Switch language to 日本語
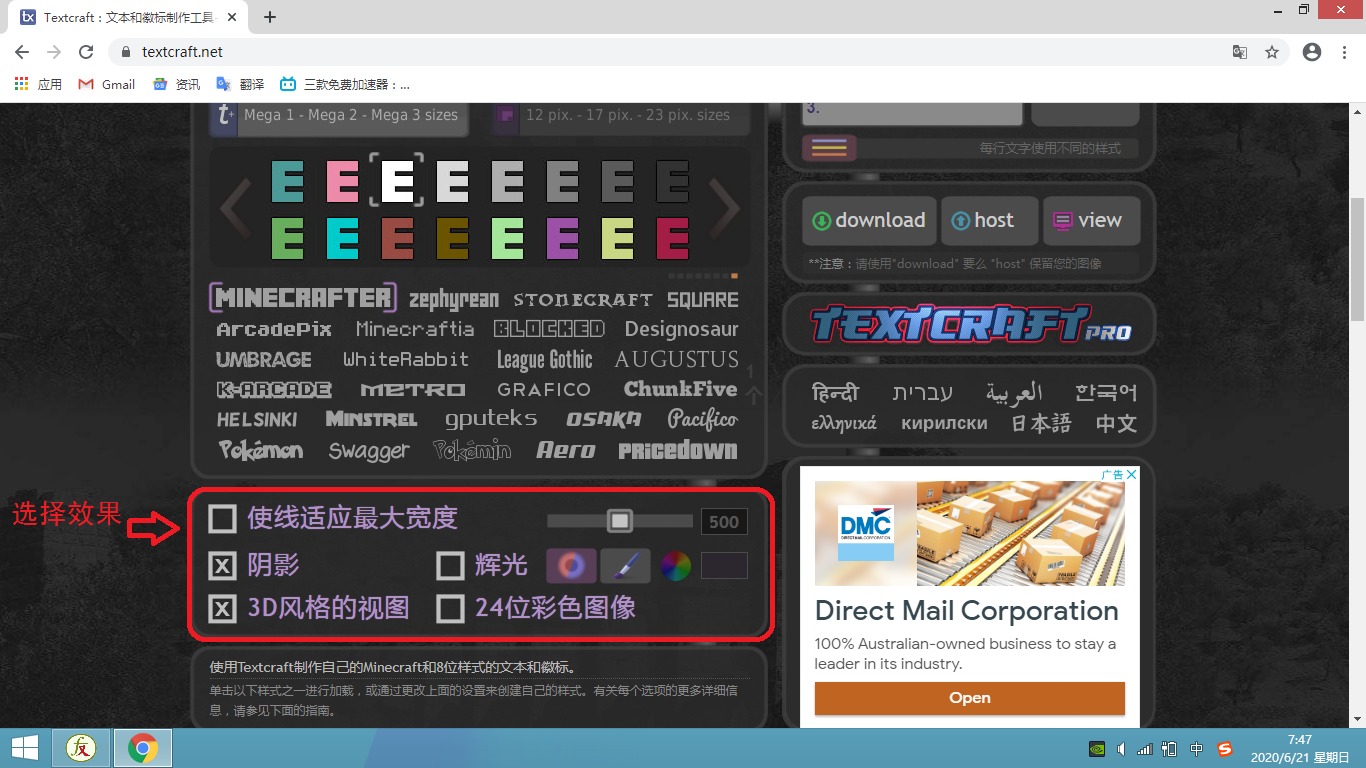This screenshot has width=1366, height=768. [x=1041, y=423]
